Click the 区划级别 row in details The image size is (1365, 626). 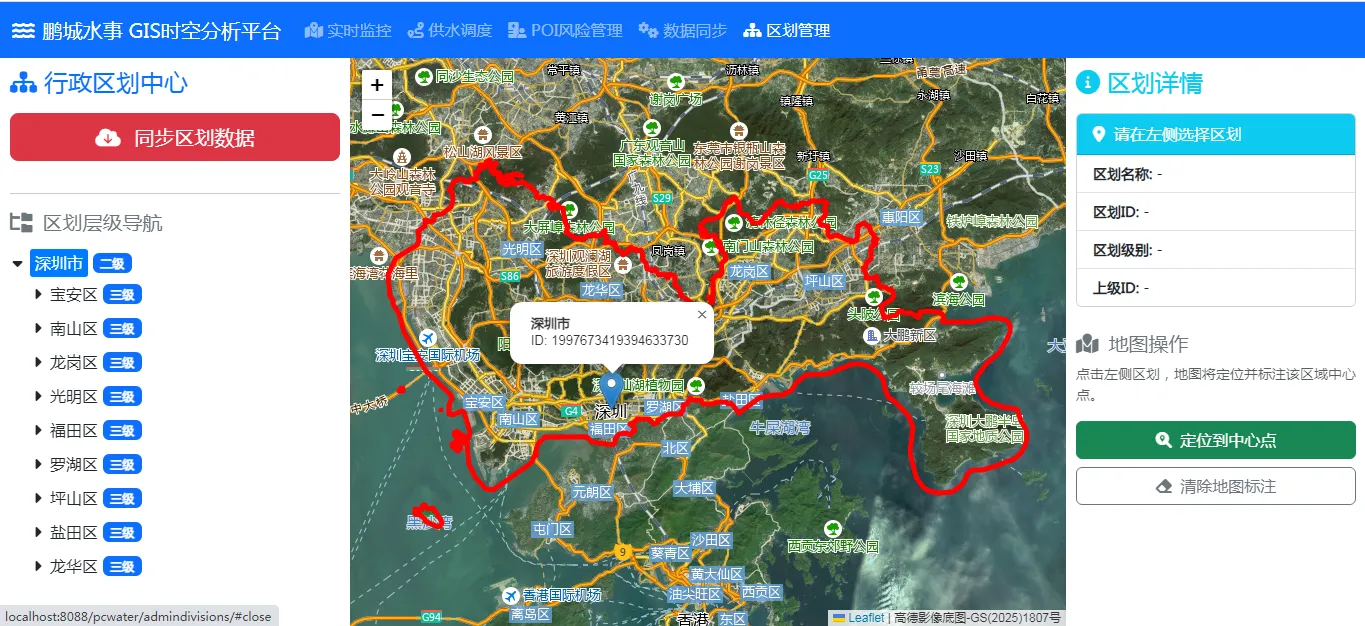point(1215,250)
